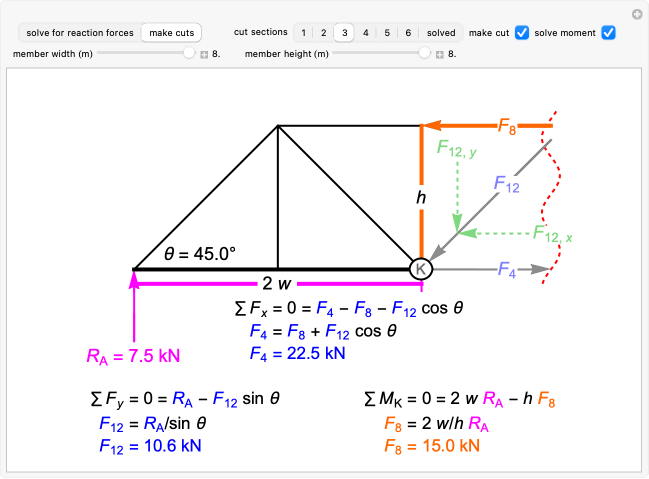Select cut section 1
This screenshot has width=649, height=479.
click(x=303, y=33)
